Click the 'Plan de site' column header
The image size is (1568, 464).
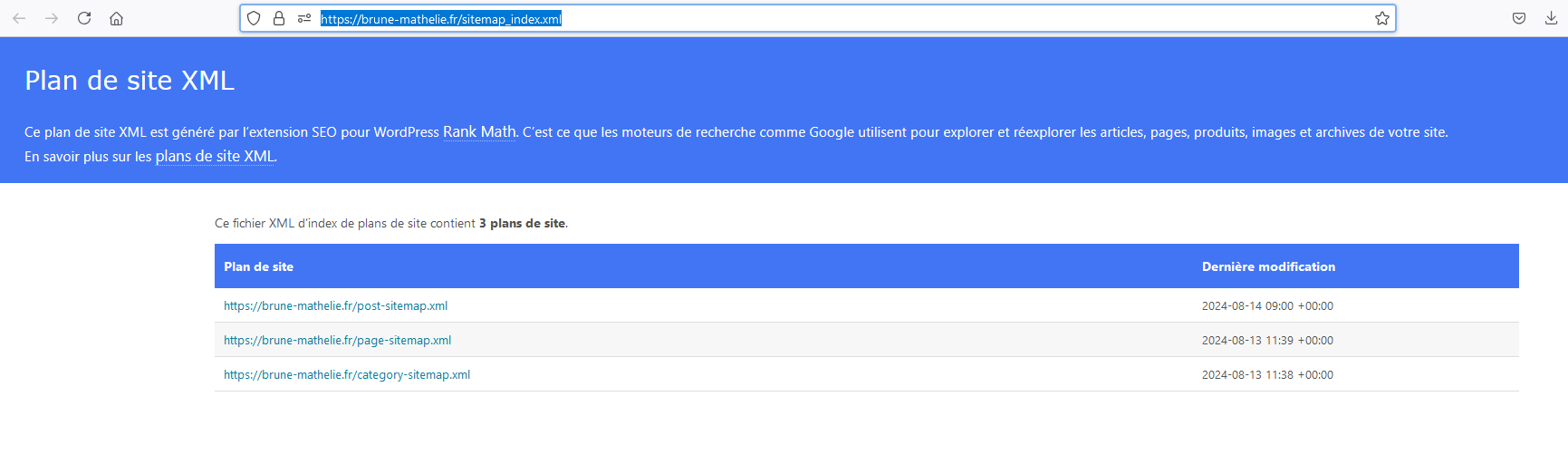[x=259, y=266]
